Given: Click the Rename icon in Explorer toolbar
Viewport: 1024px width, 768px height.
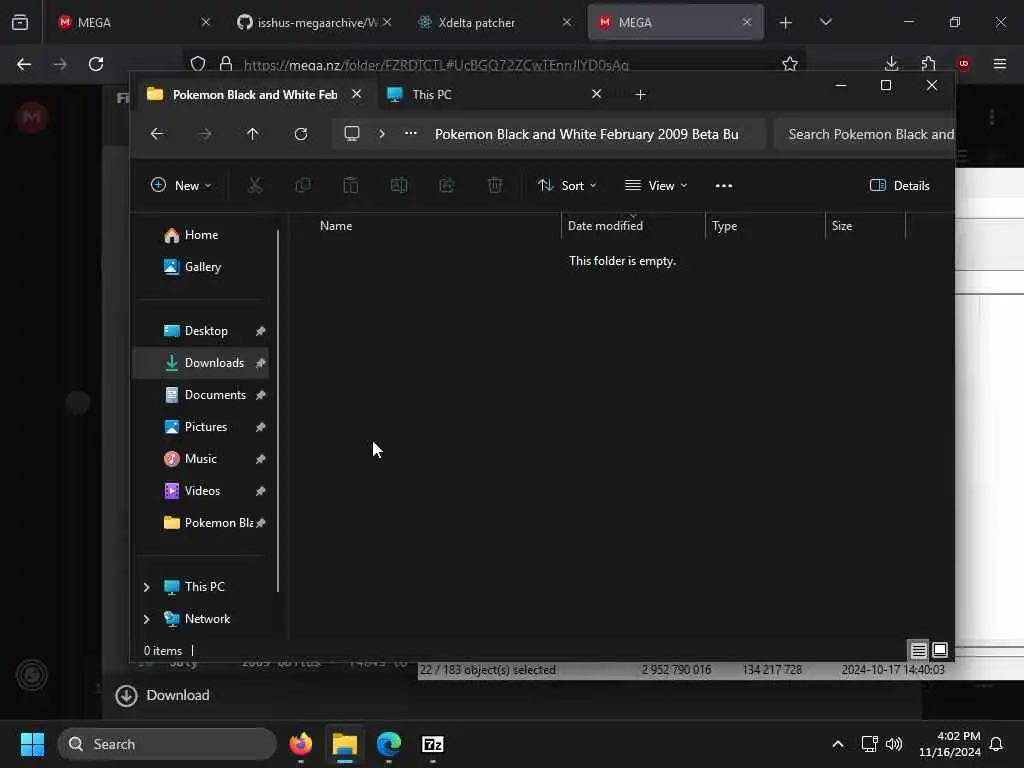Looking at the screenshot, I should point(399,185).
